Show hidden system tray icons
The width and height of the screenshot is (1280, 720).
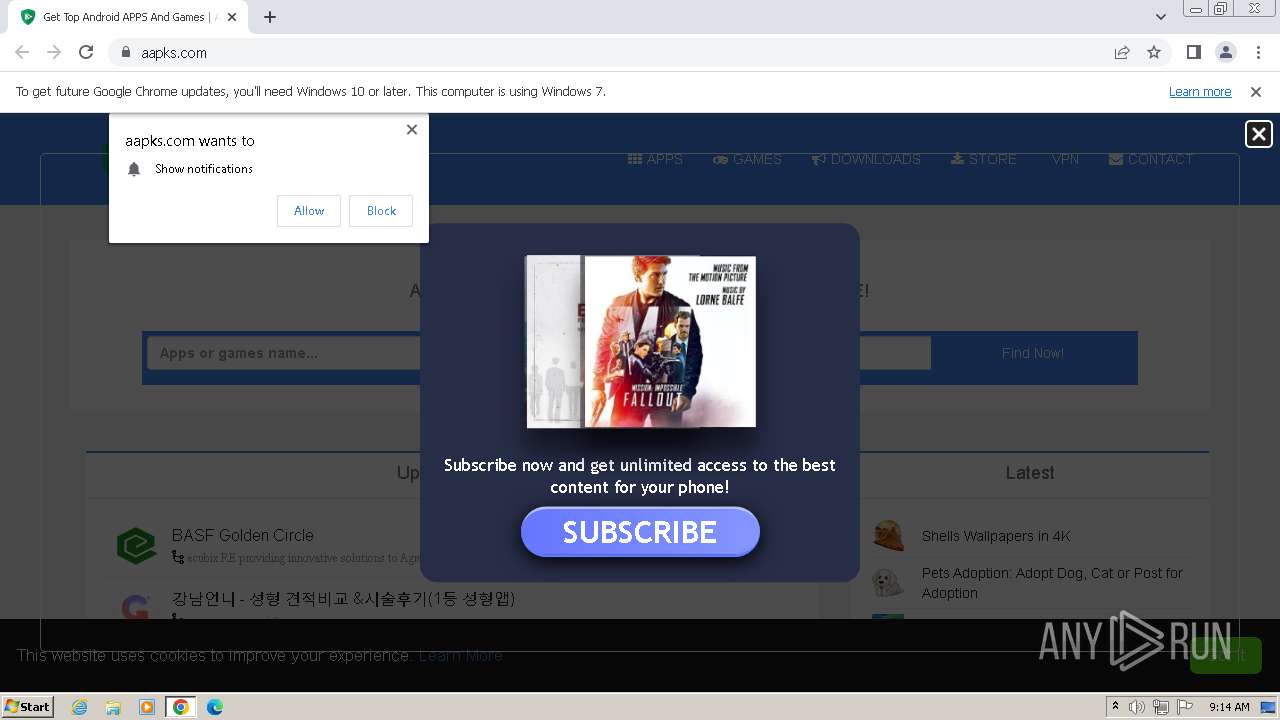point(1115,707)
